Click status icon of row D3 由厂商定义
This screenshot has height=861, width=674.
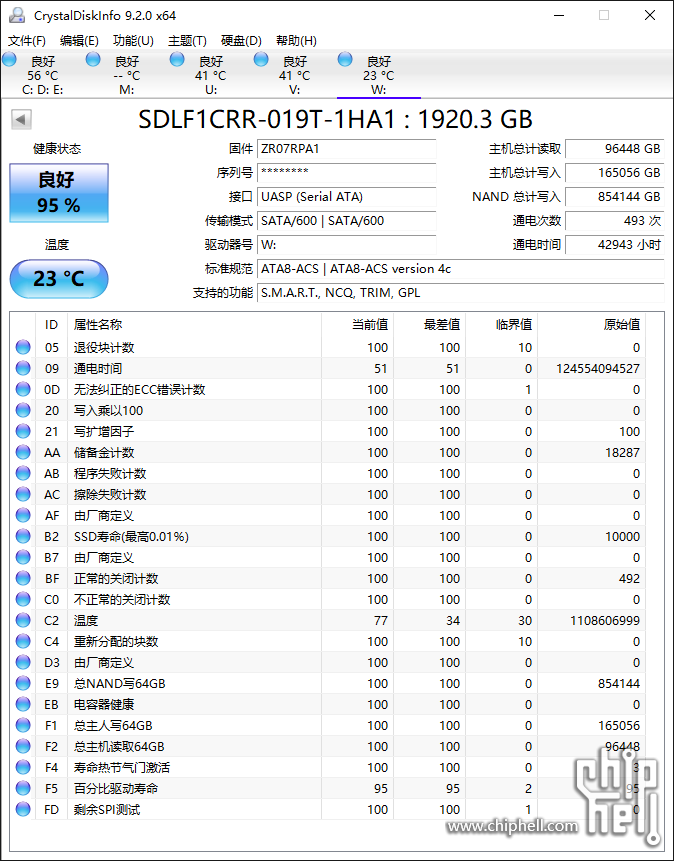coord(23,662)
